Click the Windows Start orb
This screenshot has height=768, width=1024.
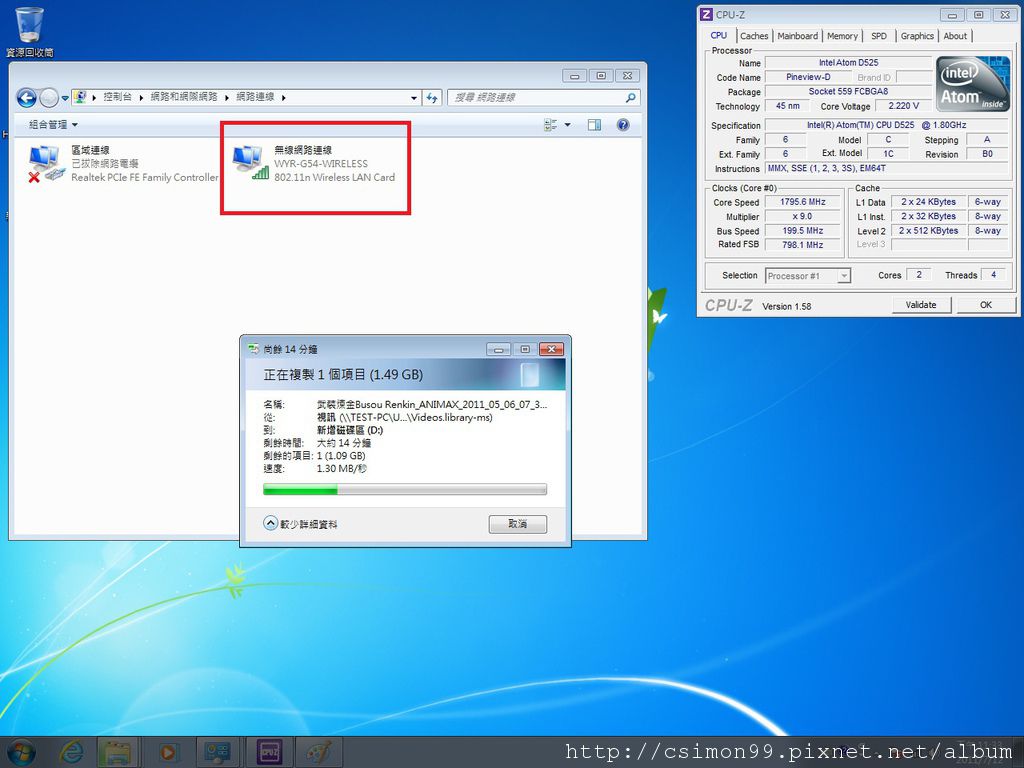pyautogui.click(x=21, y=752)
